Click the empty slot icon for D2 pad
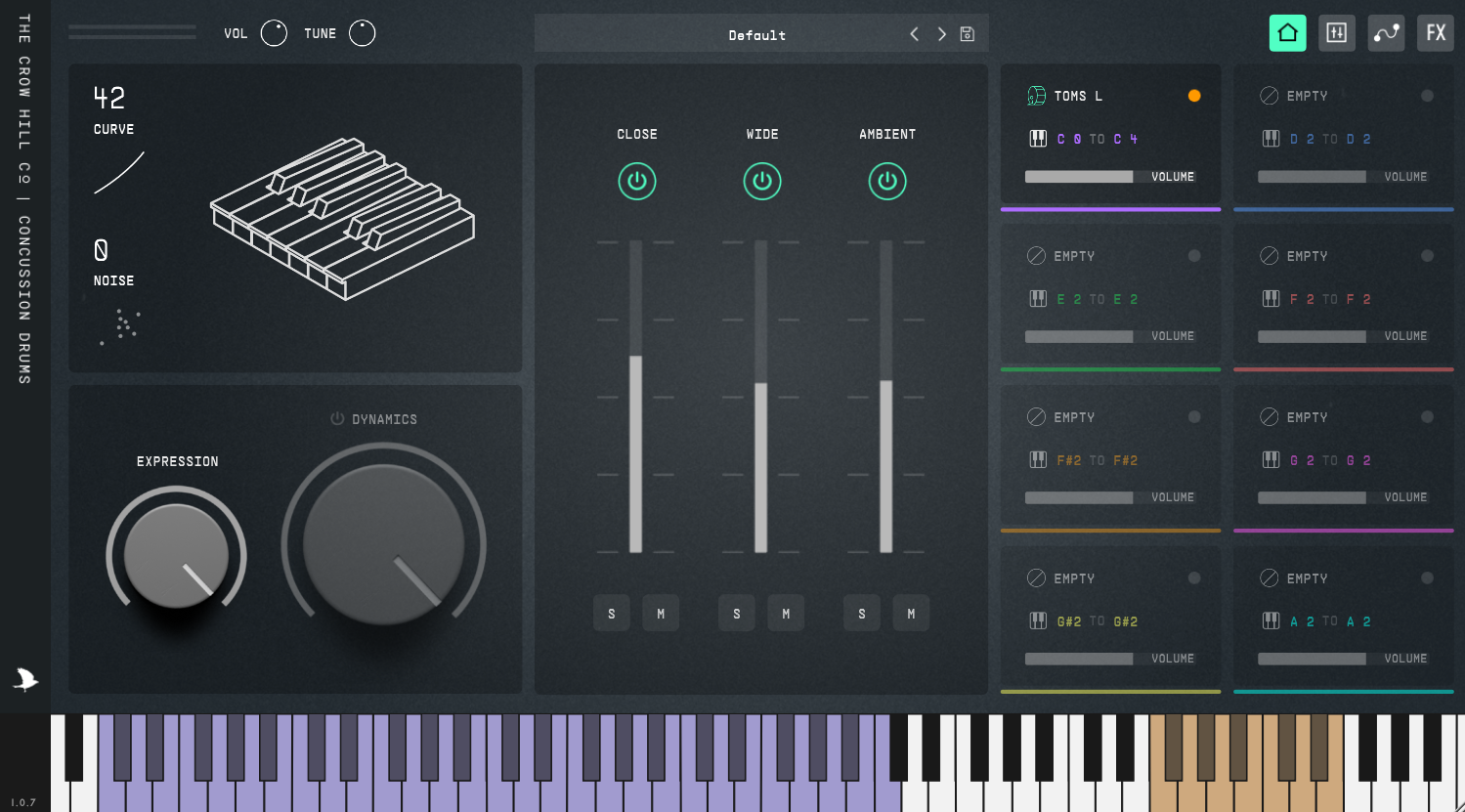 [1269, 96]
